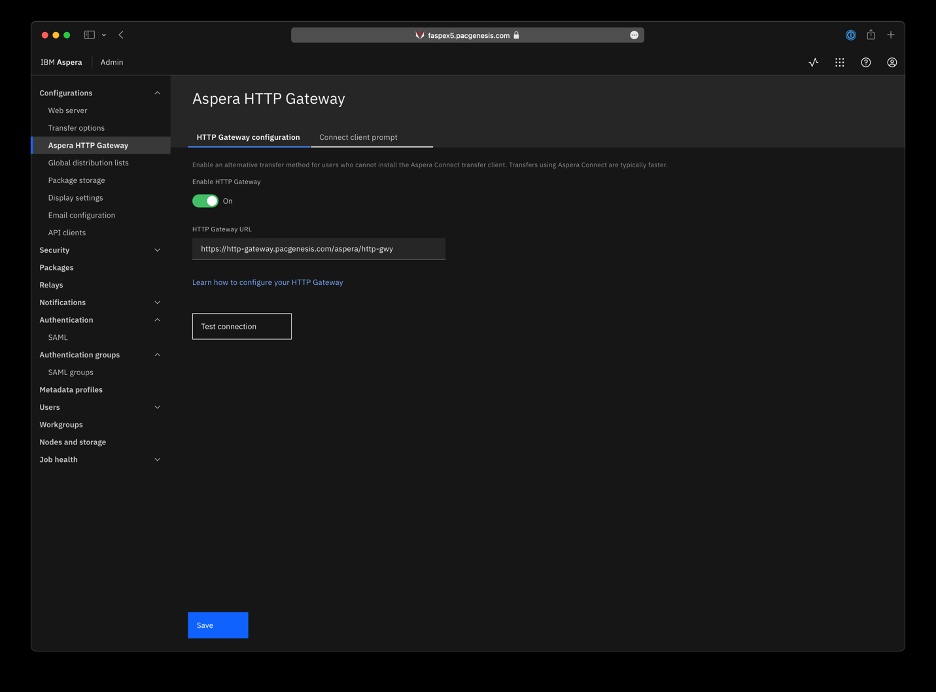Viewport: 936px width, 692px height.
Task: Open Learn how to configure HTTP Gateway link
Action: pos(267,282)
